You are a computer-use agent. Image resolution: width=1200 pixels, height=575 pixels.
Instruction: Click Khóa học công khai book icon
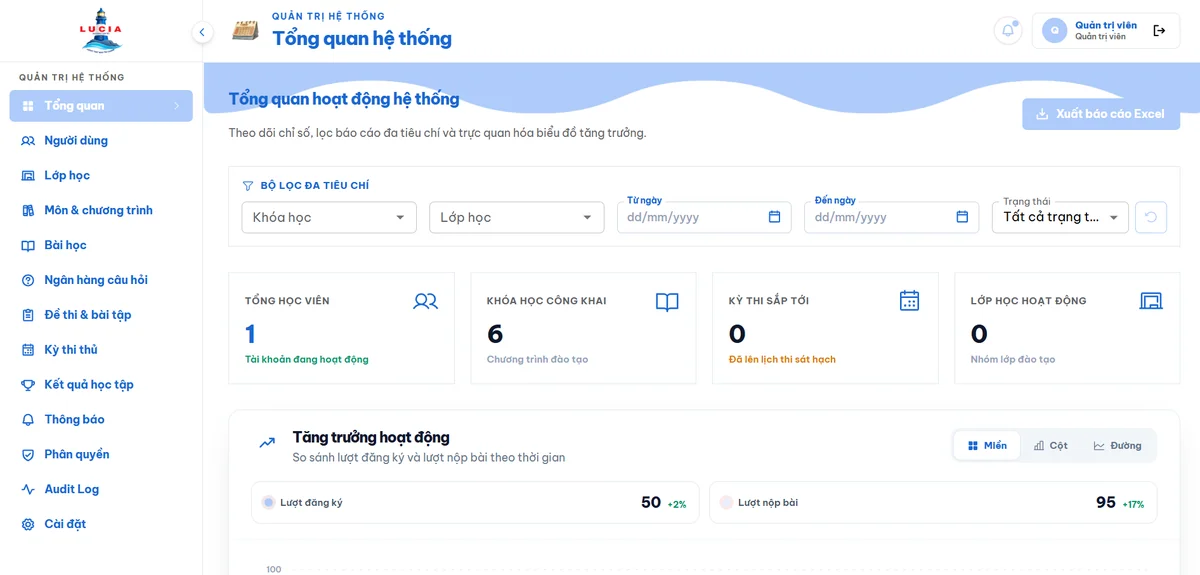(667, 301)
